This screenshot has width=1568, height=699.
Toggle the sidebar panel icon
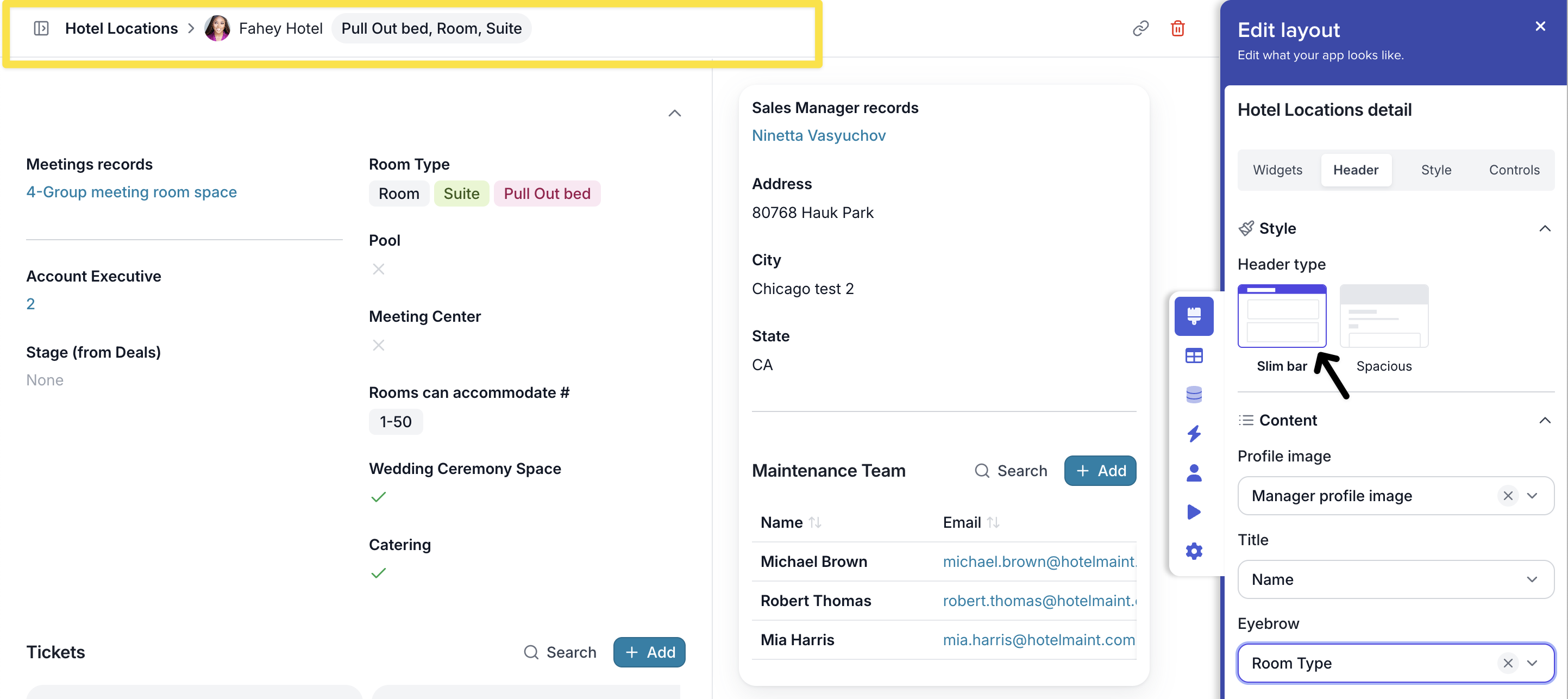(41, 28)
